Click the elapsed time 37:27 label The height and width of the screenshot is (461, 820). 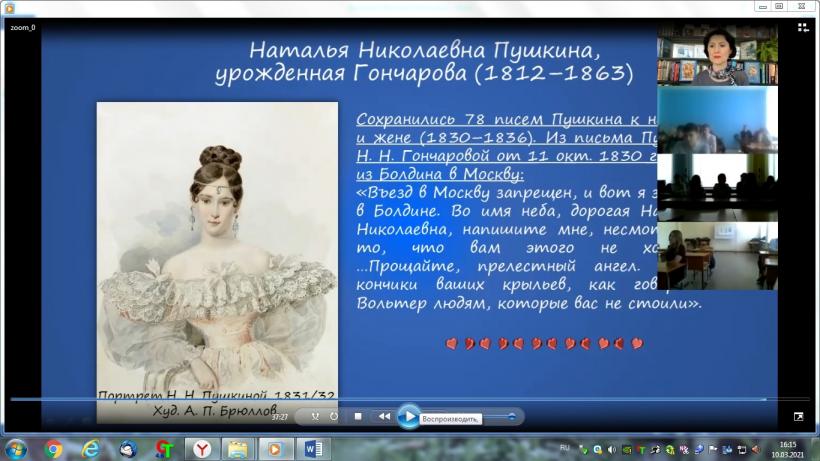[280, 417]
